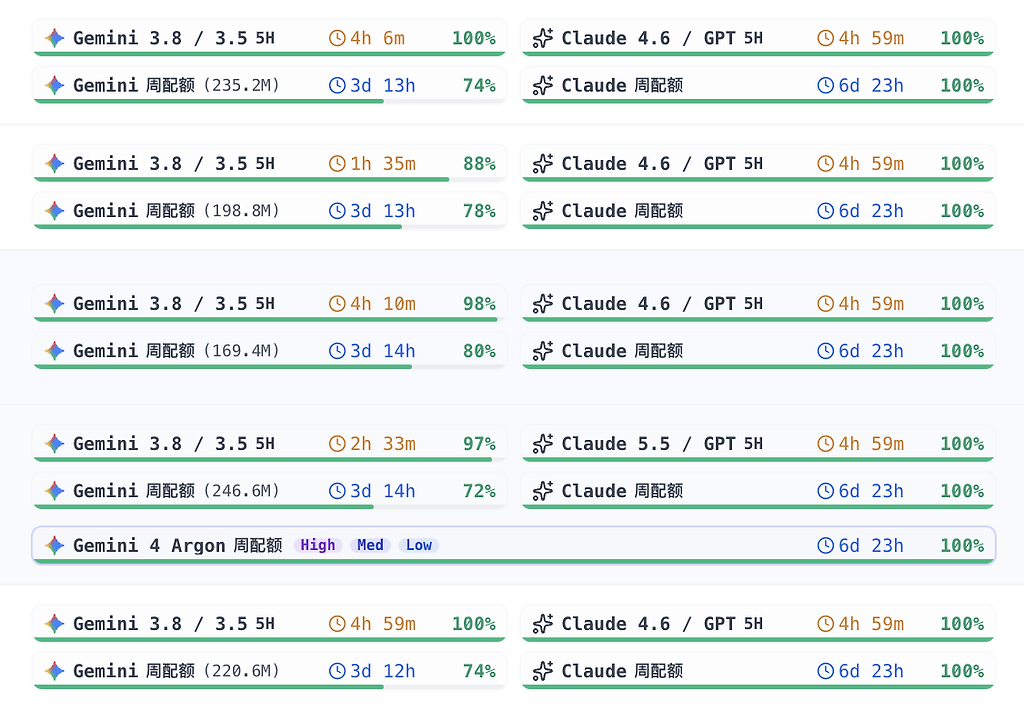This screenshot has width=1024, height=709.
Task: Click the 80% usage value
Action: [479, 351]
